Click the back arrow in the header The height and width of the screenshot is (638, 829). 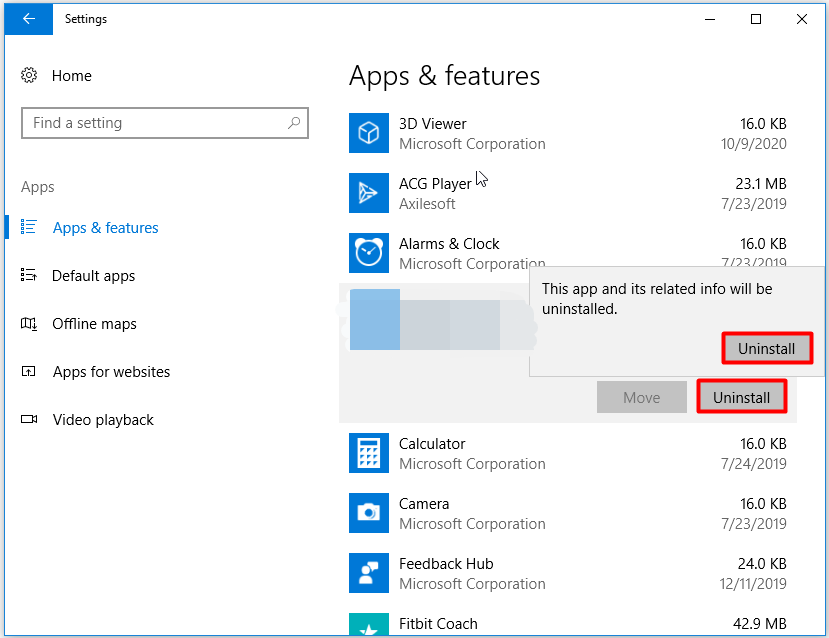click(27, 19)
